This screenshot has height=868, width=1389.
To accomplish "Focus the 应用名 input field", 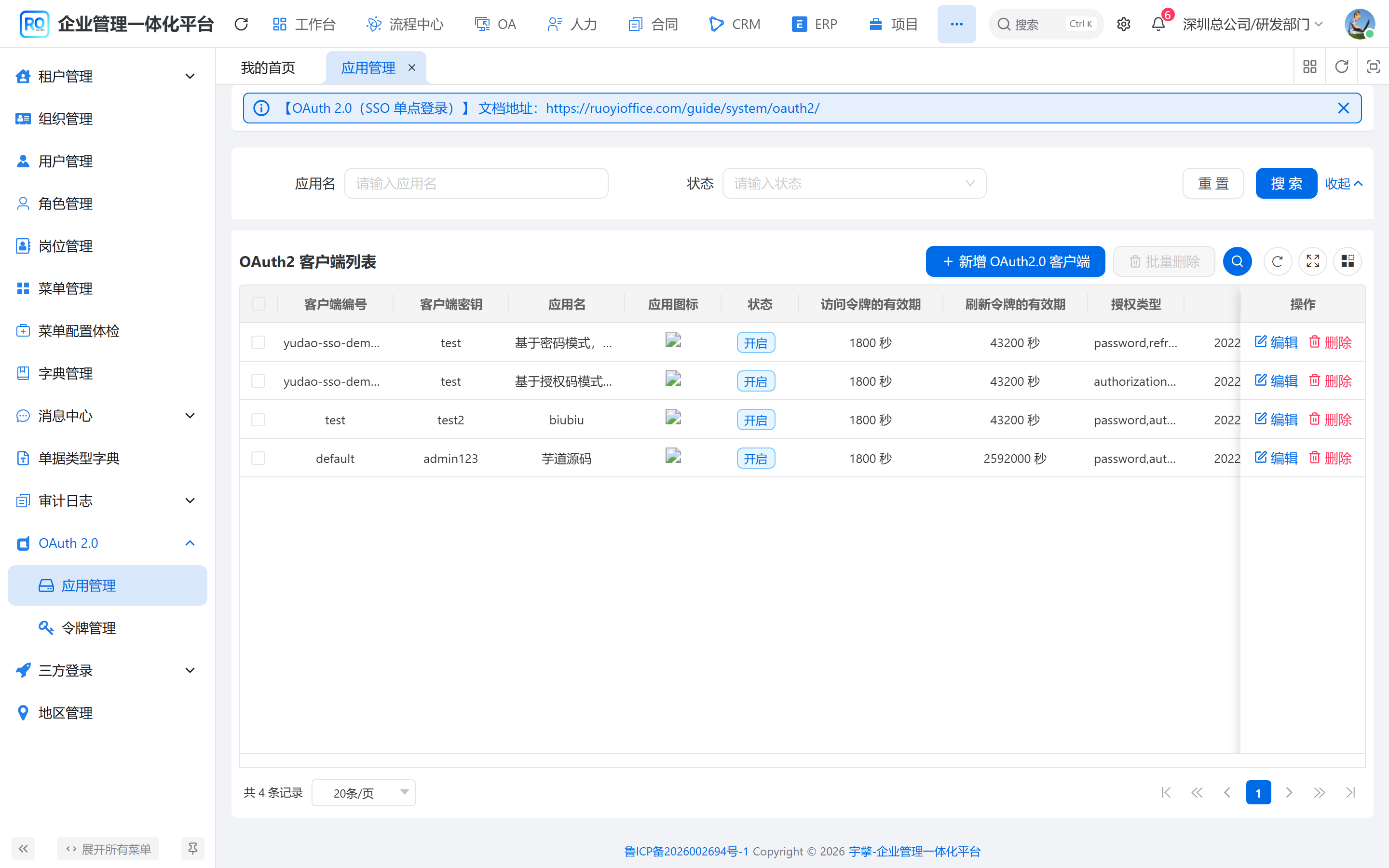I will [x=476, y=184].
